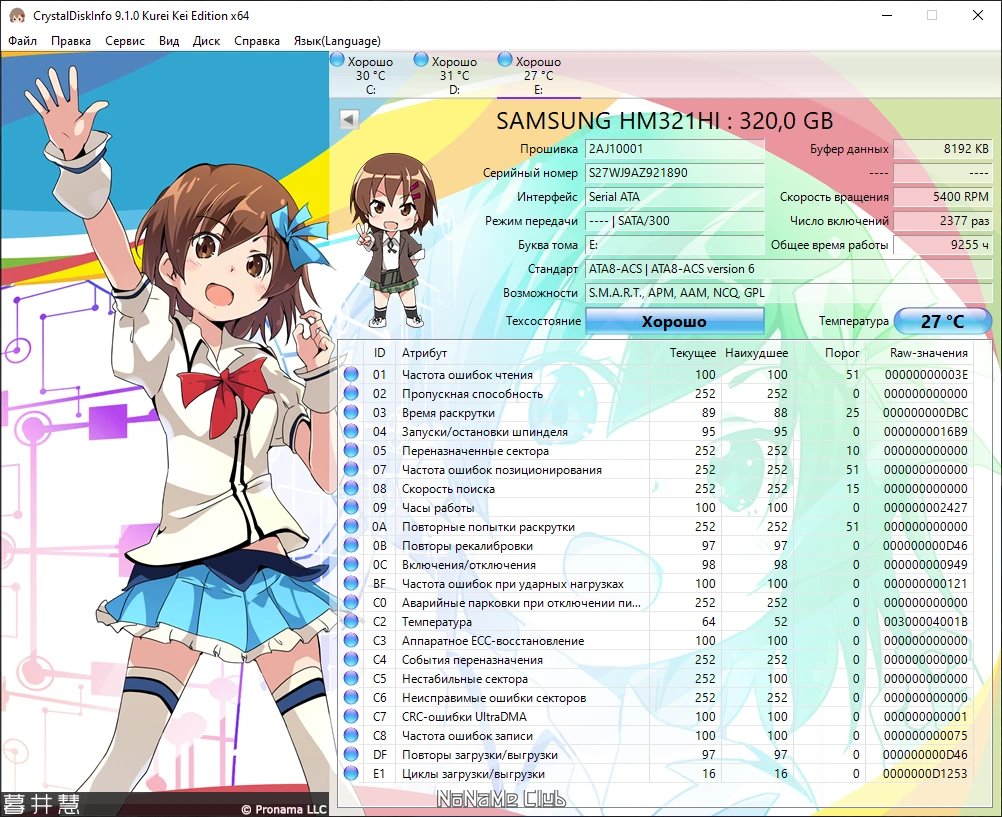
Task: Open the Язык(Language) menu
Action: 337,41
